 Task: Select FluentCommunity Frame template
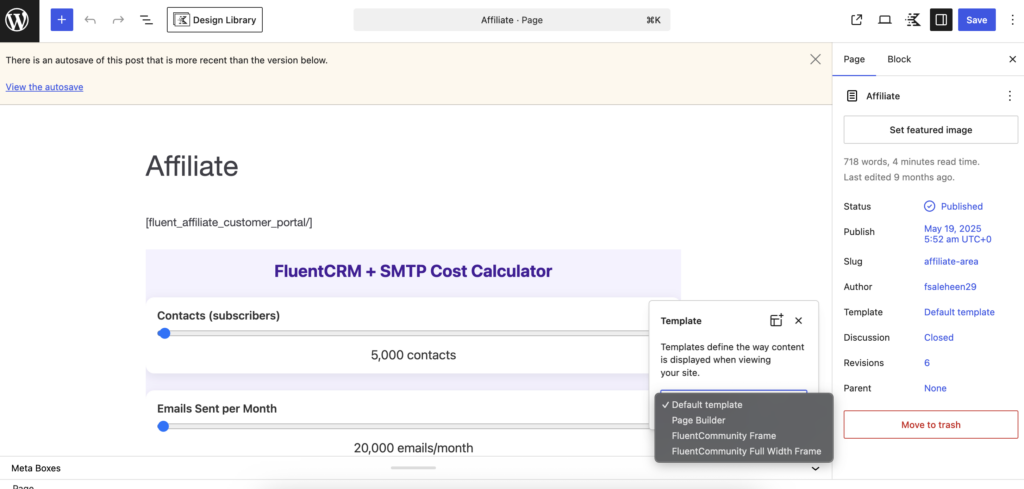point(744,435)
